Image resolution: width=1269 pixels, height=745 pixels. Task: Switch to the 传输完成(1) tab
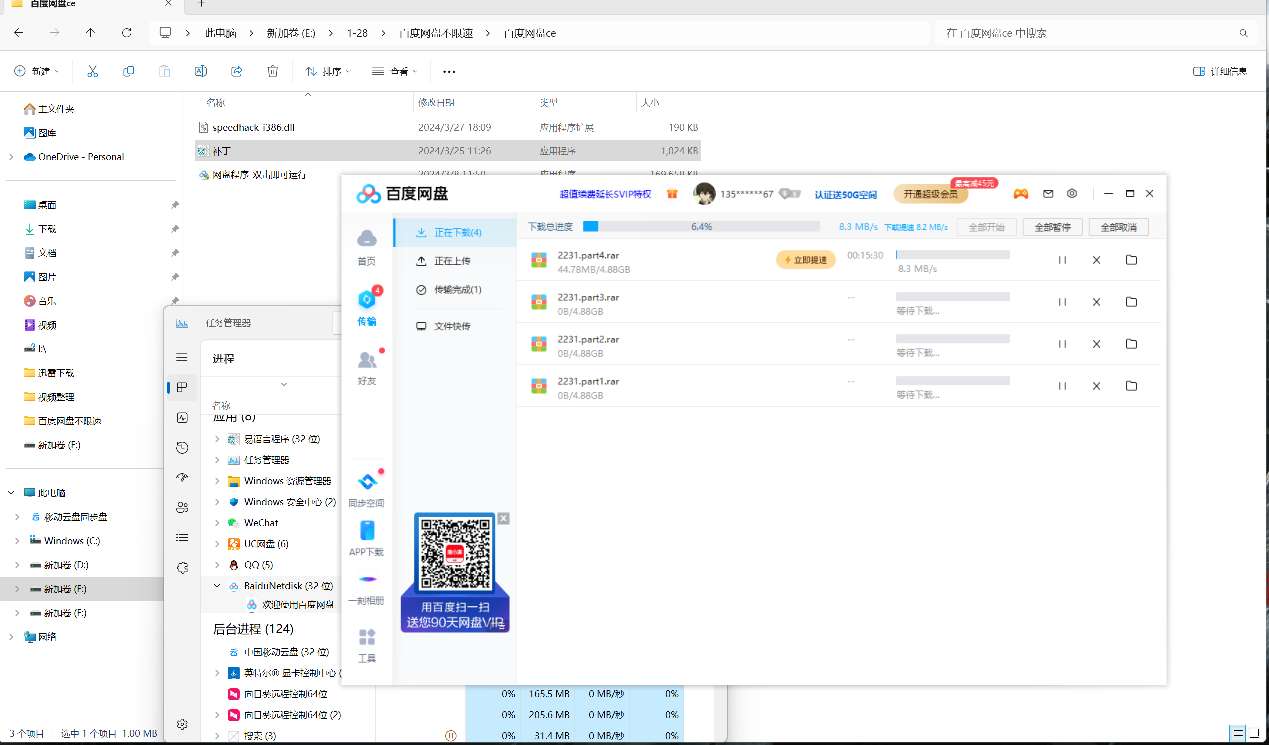click(456, 290)
